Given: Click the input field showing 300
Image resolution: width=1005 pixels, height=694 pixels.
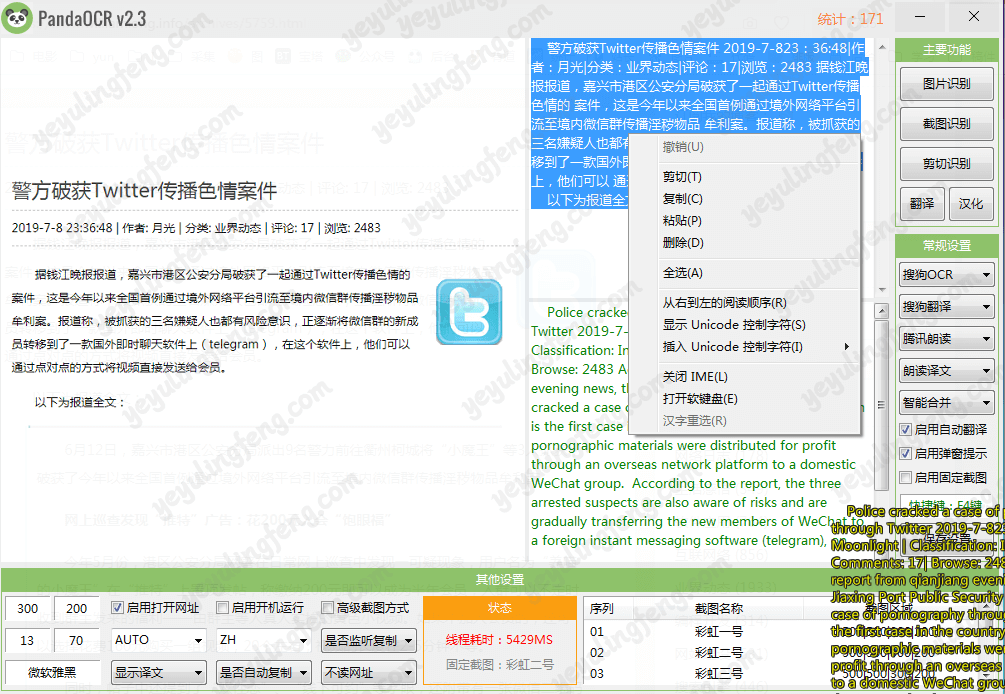Looking at the screenshot, I should click(x=28, y=607).
